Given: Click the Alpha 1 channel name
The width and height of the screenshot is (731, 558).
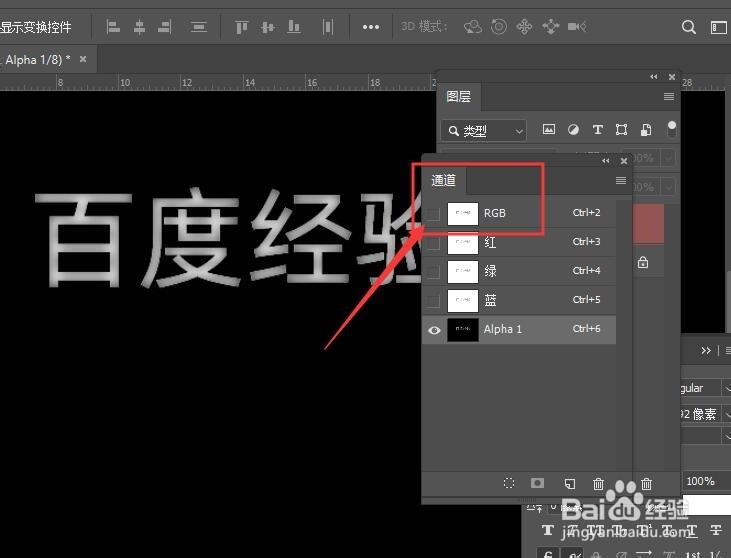Looking at the screenshot, I should pyautogui.click(x=503, y=329).
